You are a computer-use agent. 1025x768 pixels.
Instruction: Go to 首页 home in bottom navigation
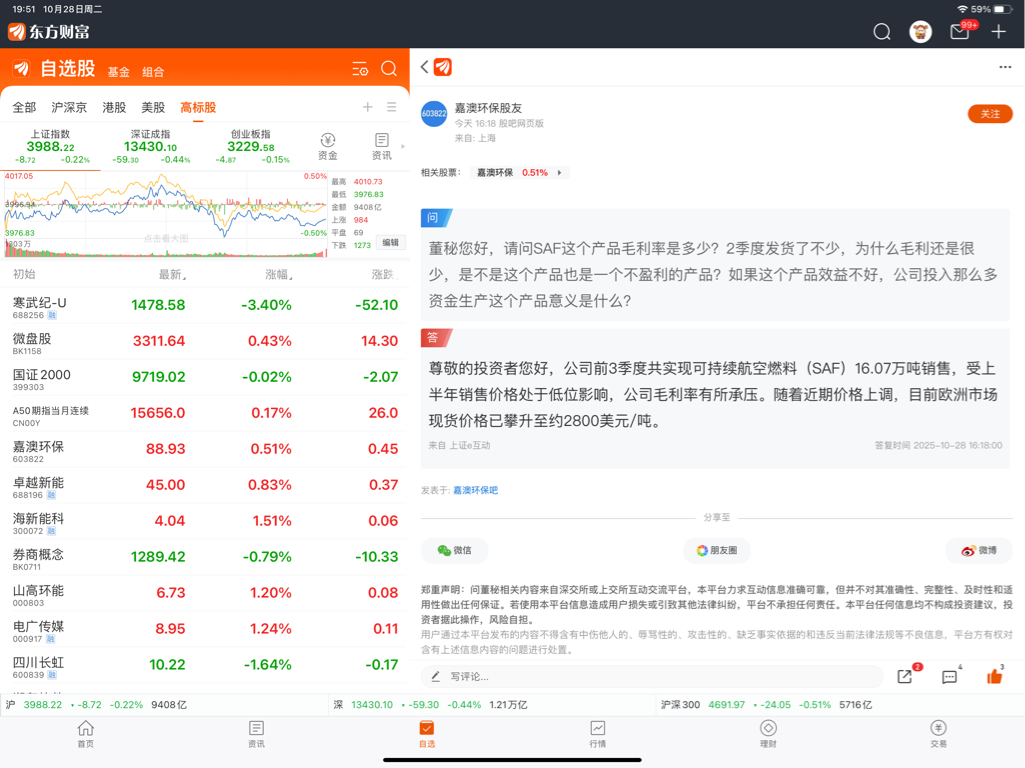pos(86,733)
